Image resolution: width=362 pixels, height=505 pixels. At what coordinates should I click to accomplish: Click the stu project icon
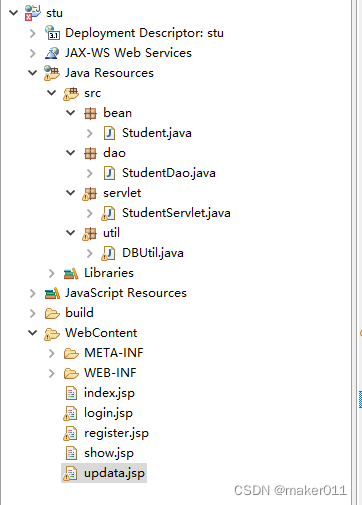click(x=33, y=13)
